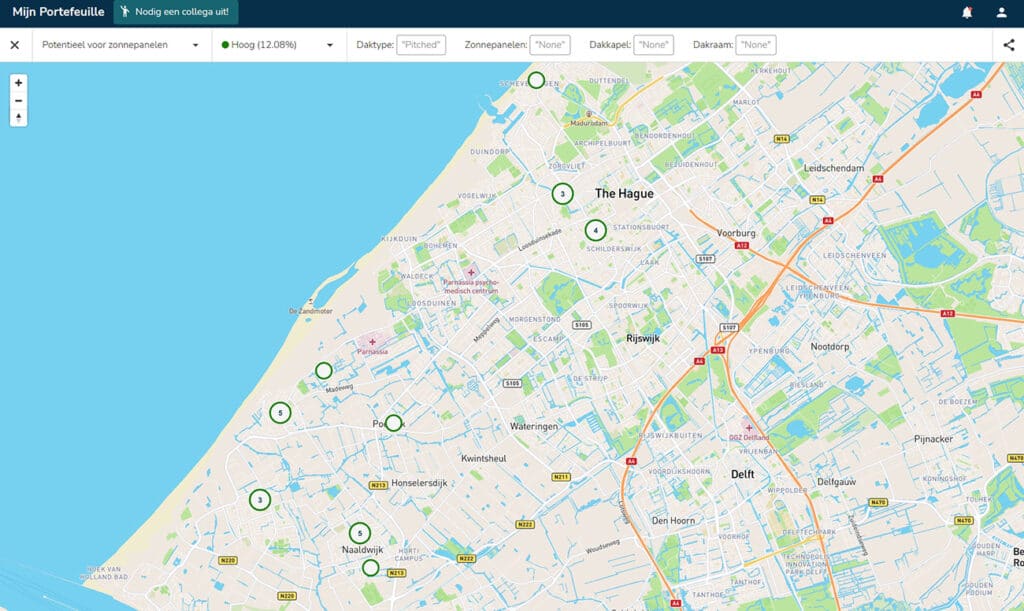Open the notifications bell

click(x=967, y=13)
